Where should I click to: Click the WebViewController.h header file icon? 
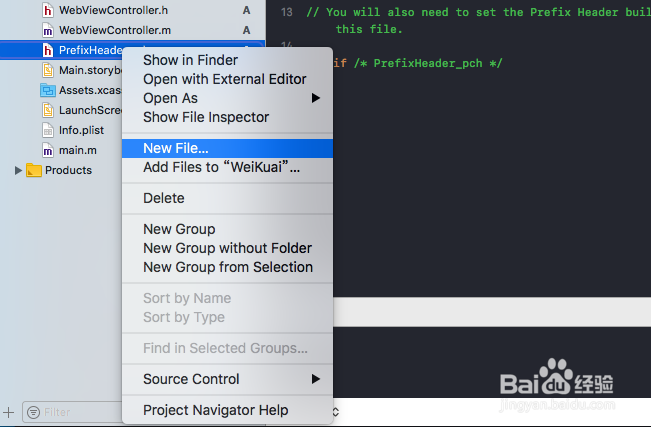[x=48, y=9]
